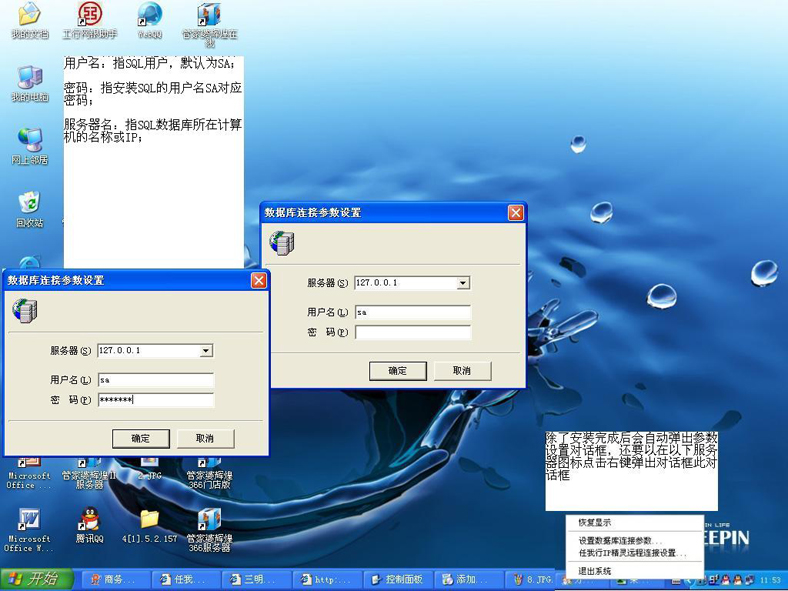Launch 管家婆辉煌366服务器 desktop shortcut

210,530
